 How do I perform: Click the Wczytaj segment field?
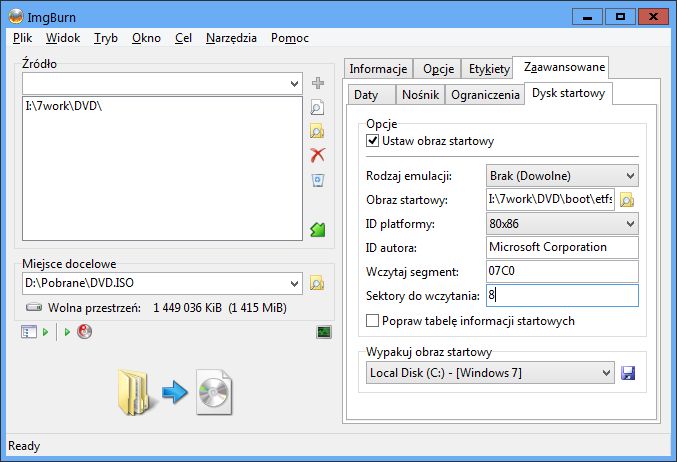[562, 272]
